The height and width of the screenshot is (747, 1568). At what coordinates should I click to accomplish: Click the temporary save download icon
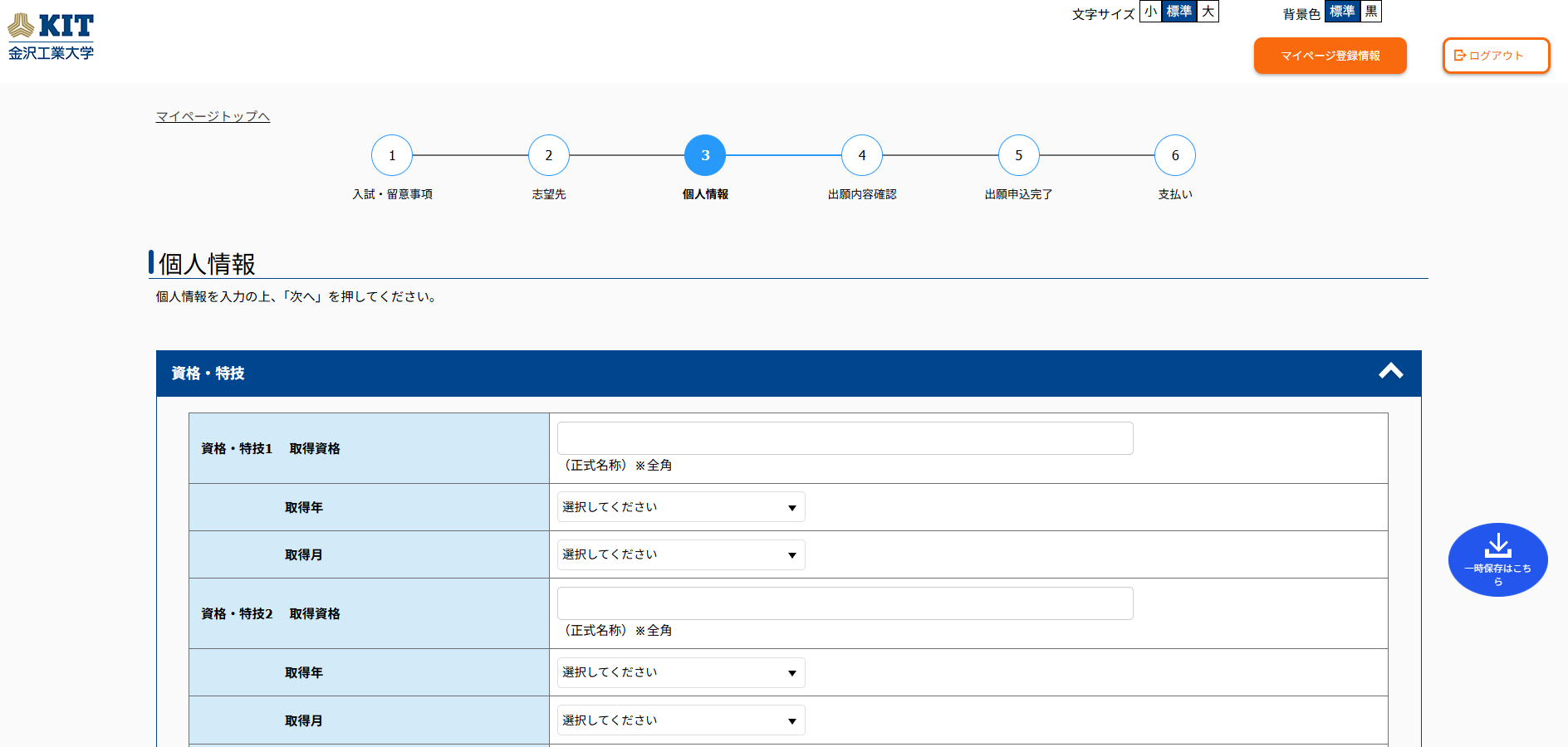click(1497, 546)
